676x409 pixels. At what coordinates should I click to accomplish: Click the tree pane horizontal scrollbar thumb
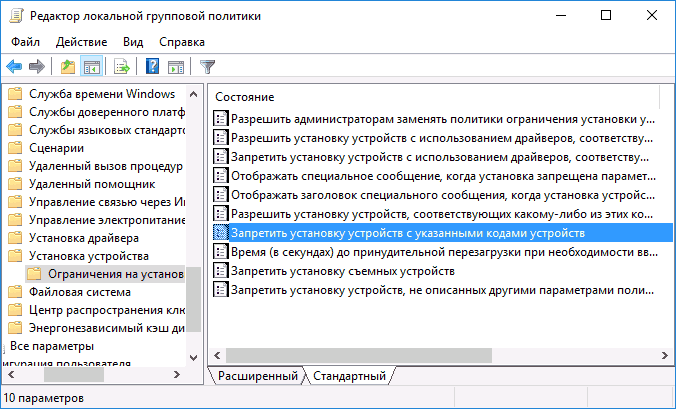74,375
